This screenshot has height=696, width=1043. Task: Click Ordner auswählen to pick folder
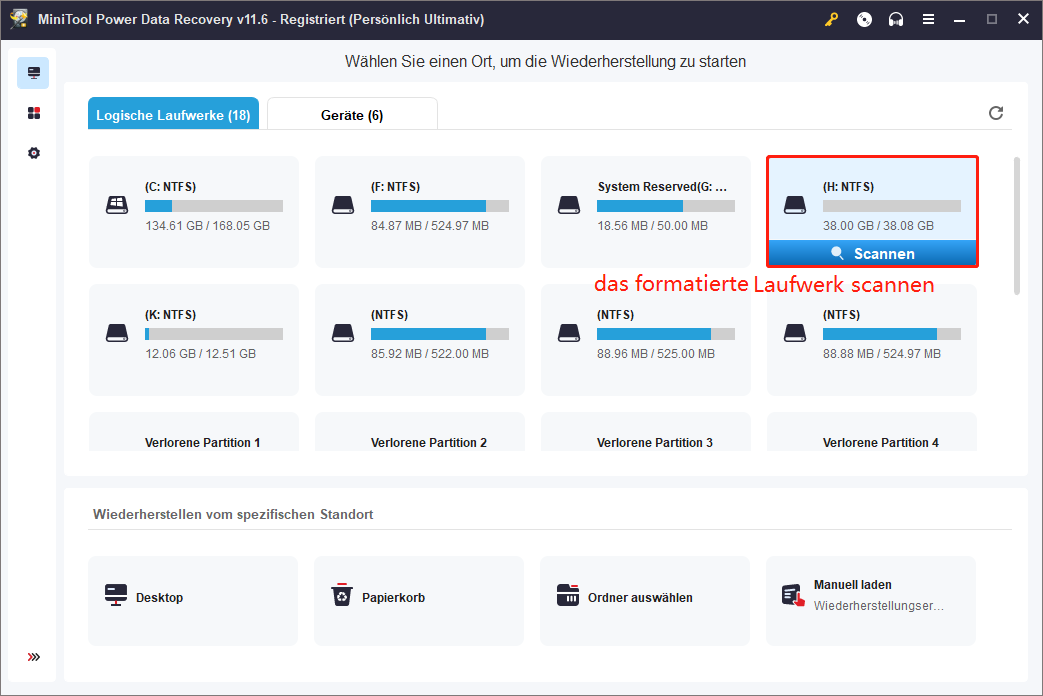(645, 598)
